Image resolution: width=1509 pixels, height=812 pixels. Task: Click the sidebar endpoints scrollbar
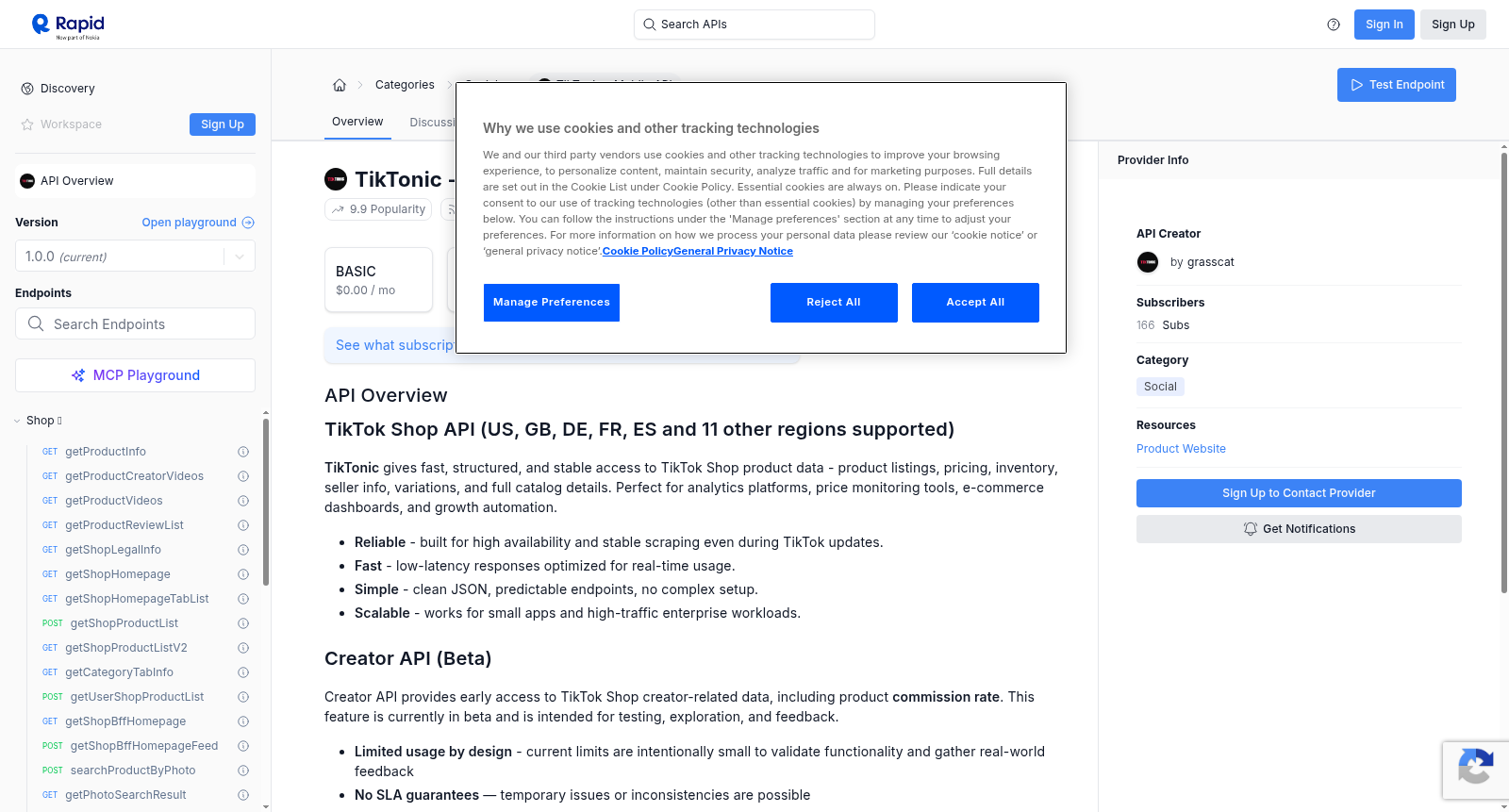point(266,502)
